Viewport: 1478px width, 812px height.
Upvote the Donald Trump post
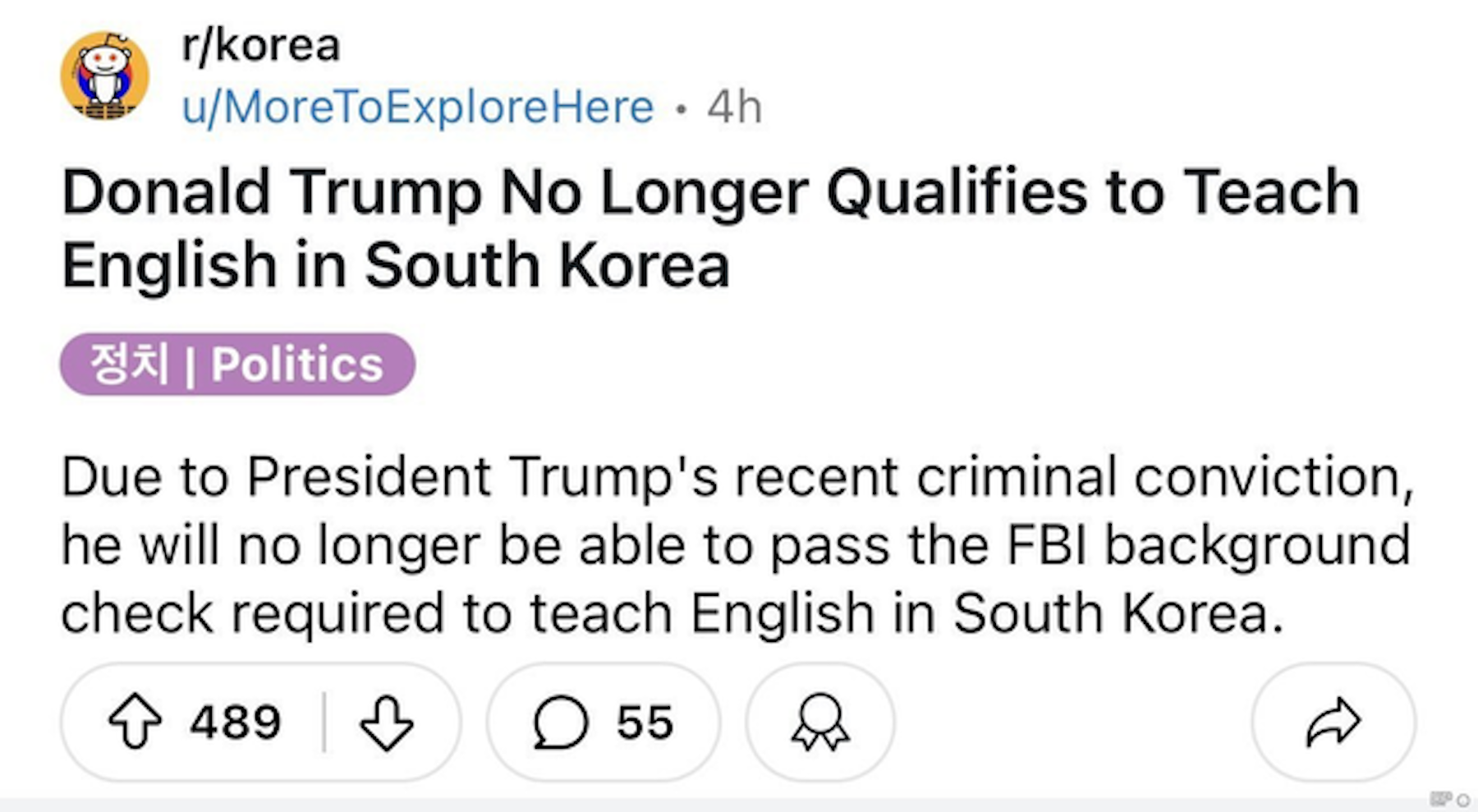[x=135, y=722]
